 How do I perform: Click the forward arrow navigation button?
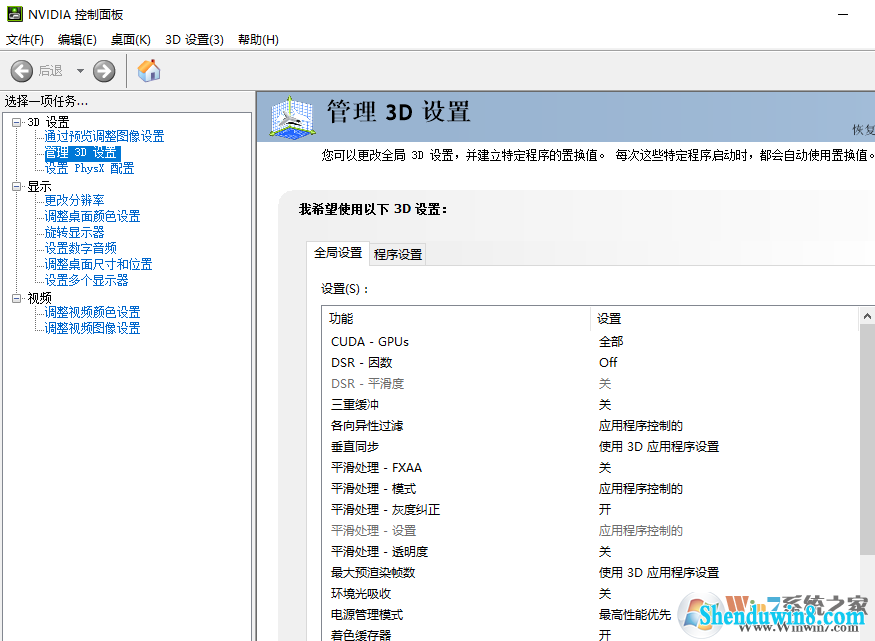point(104,71)
